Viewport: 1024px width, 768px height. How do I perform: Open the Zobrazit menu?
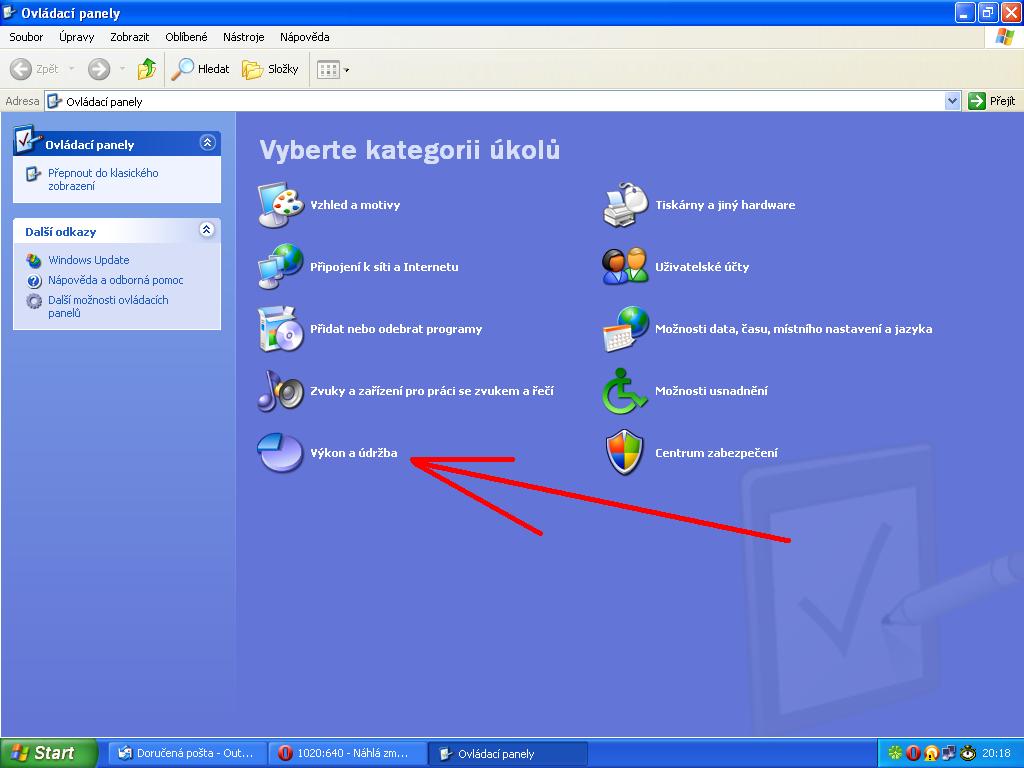(x=129, y=37)
